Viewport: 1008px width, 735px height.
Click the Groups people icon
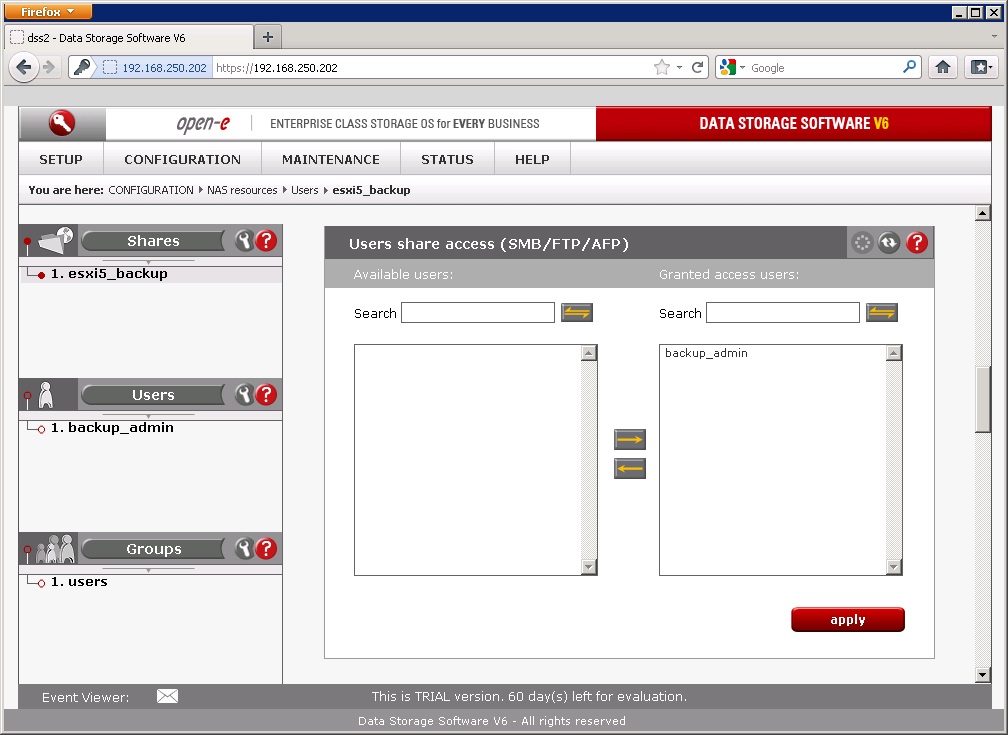(x=55, y=549)
